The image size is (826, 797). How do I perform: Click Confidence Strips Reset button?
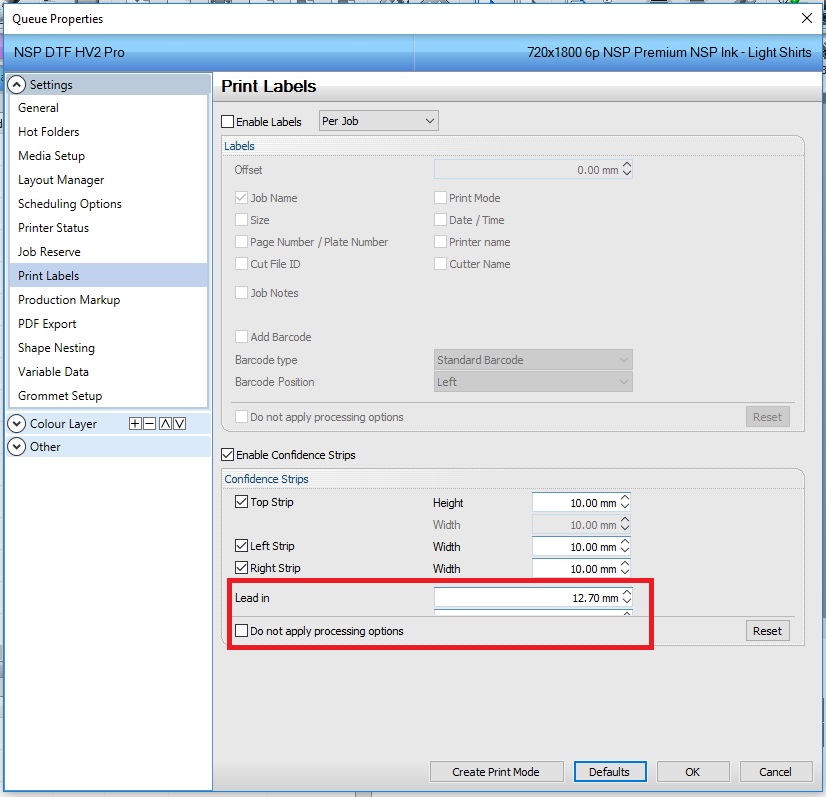(768, 631)
